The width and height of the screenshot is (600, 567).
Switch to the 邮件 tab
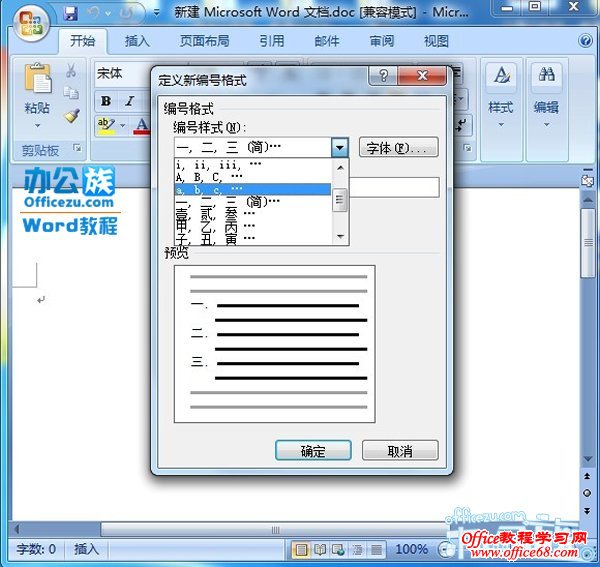(327, 41)
